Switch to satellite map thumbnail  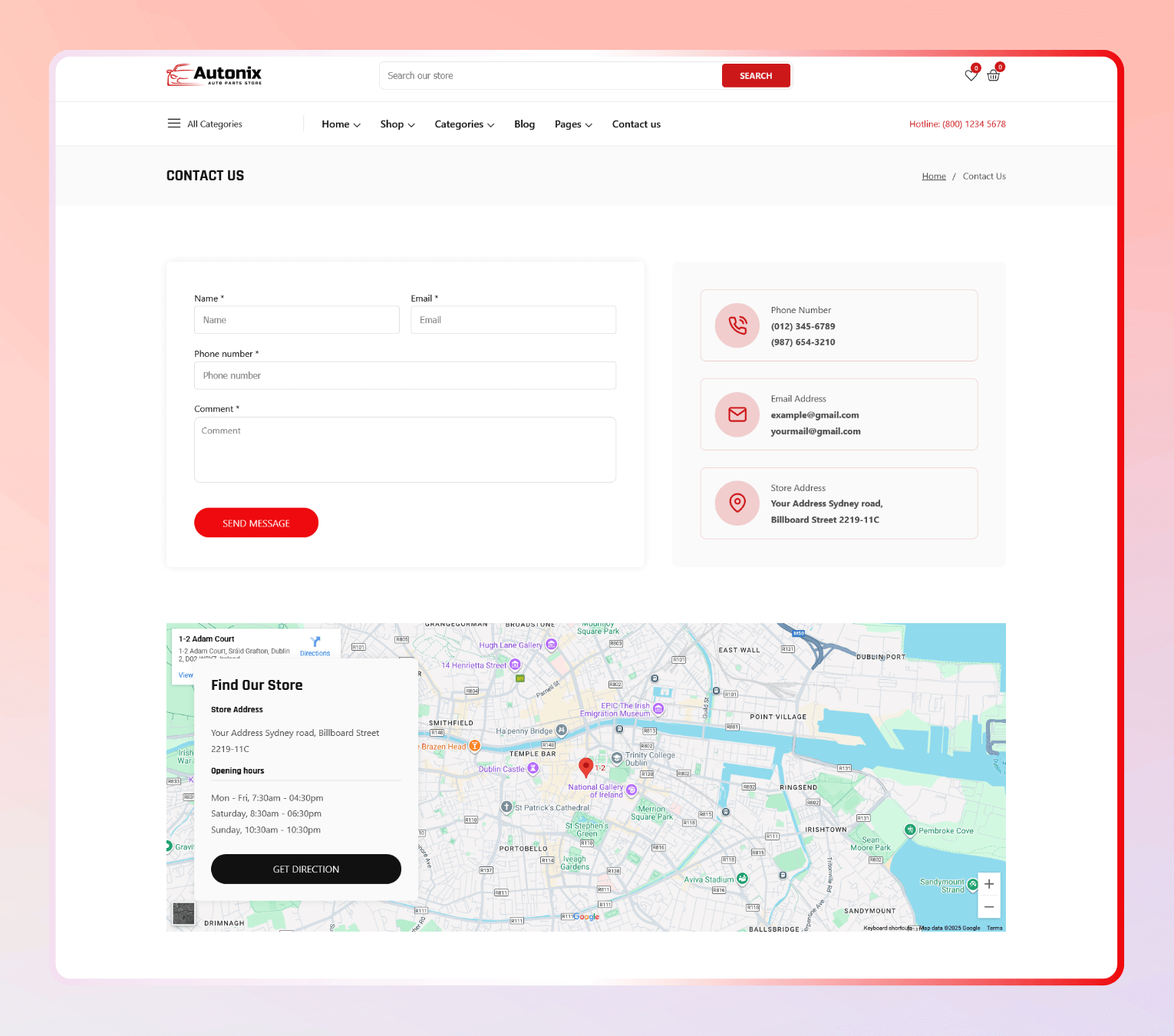click(183, 913)
